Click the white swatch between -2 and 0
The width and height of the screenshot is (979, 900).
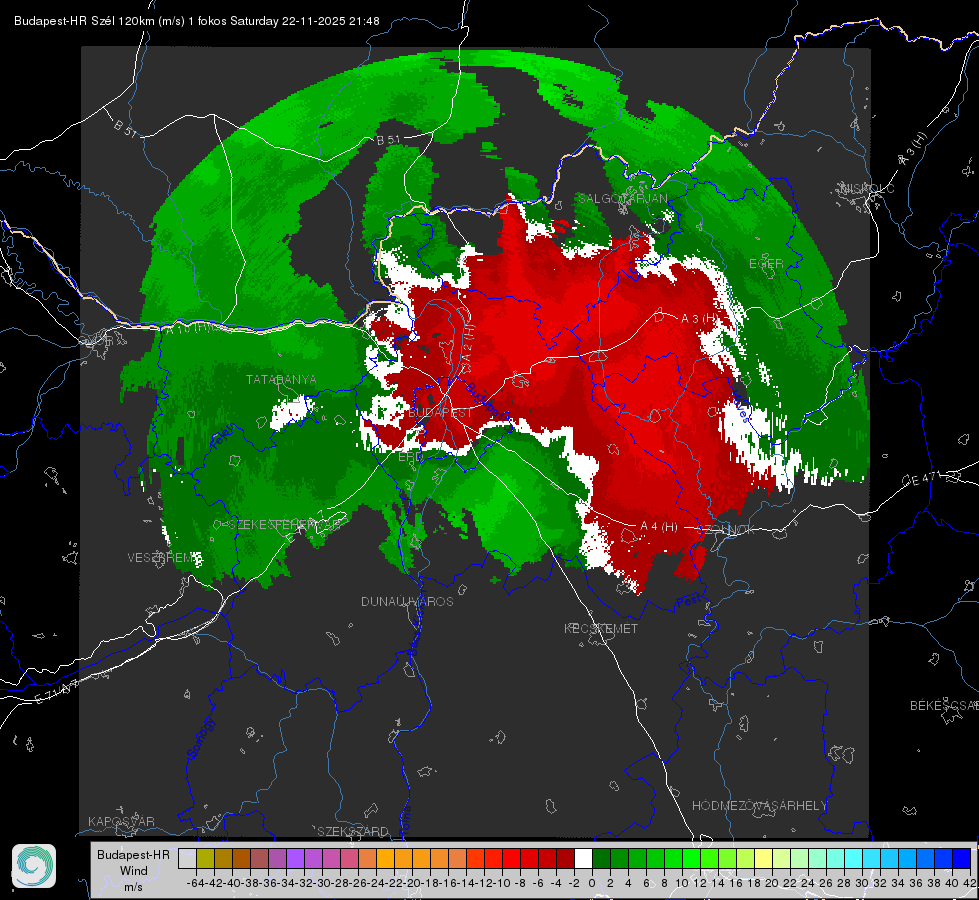[583, 858]
